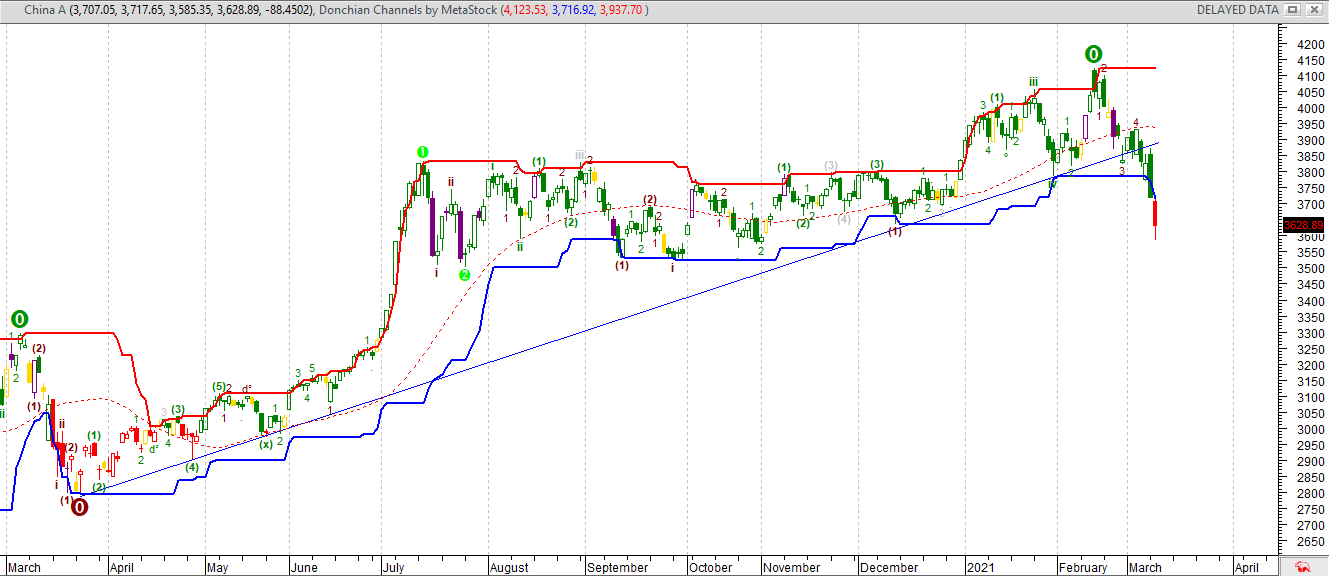Image resolution: width=1329 pixels, height=577 pixels.
Task: Click the DELAYED DATA label
Action: 1237,9
